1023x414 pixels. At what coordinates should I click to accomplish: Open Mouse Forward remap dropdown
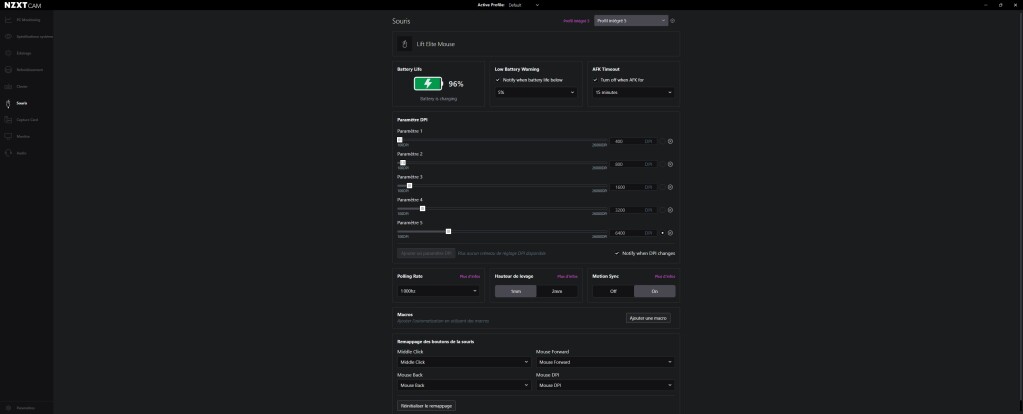click(605, 362)
